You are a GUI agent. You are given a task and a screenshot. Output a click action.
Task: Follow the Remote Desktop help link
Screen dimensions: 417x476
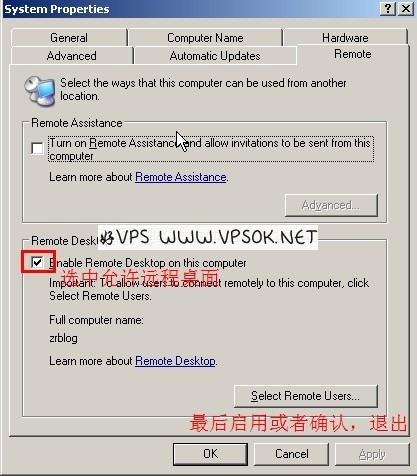pyautogui.click(x=175, y=361)
